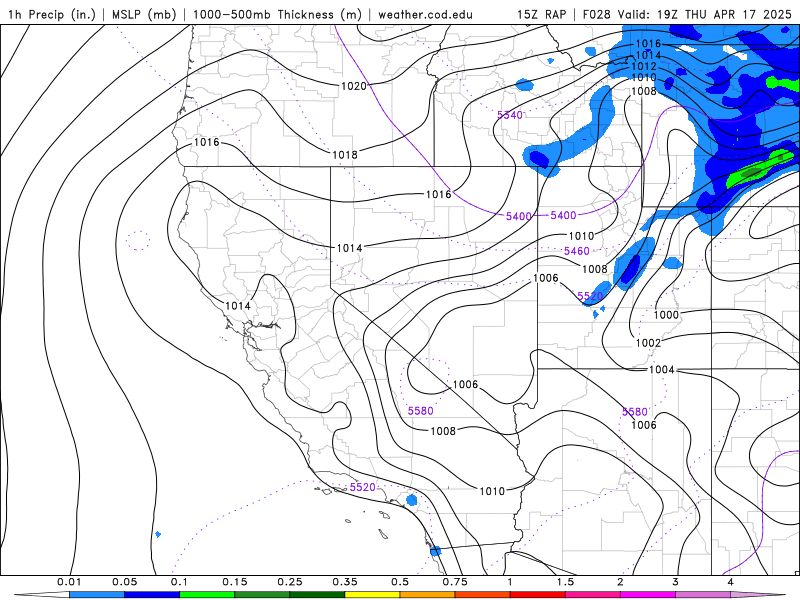
Task: Click the 1004 isobar label
Action: point(662,369)
